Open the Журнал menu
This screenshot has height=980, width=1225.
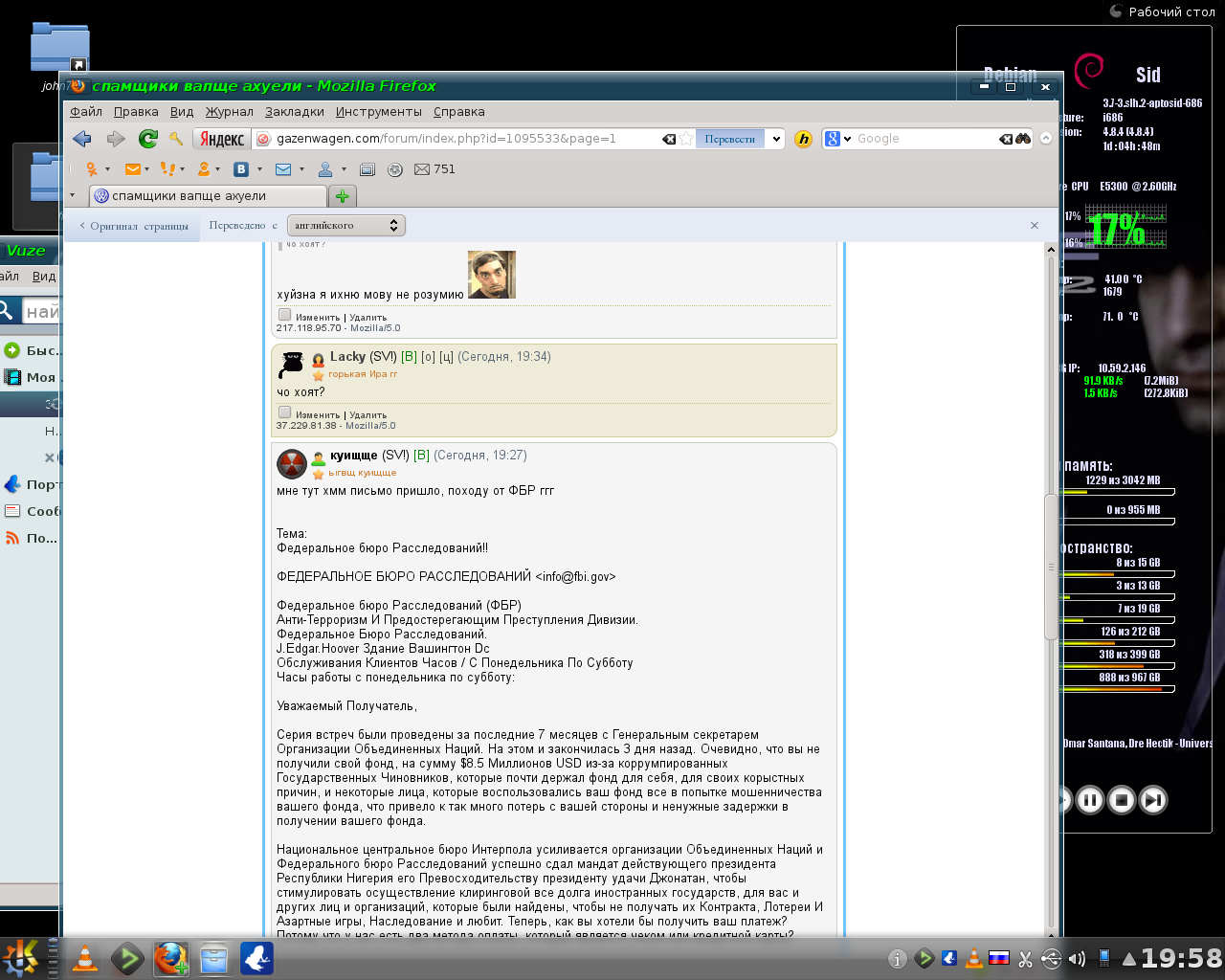[230, 112]
